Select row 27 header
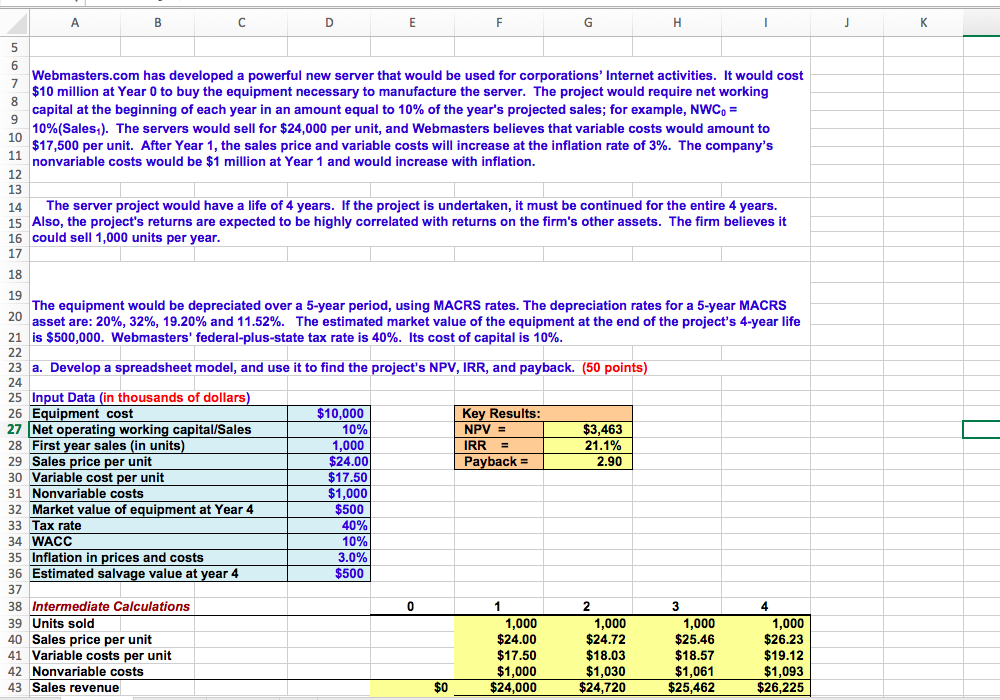The height and width of the screenshot is (700, 1000). (14, 429)
